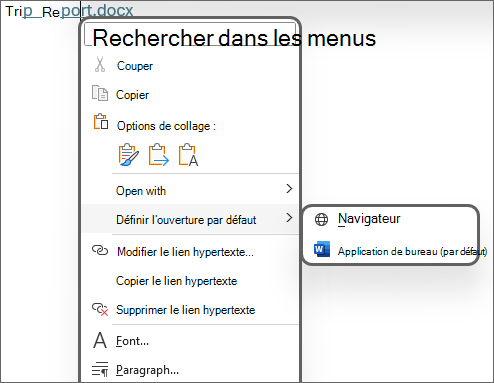Open the Paragraph... dialog entry
Viewport: 494px width, 383px height.
[190, 370]
